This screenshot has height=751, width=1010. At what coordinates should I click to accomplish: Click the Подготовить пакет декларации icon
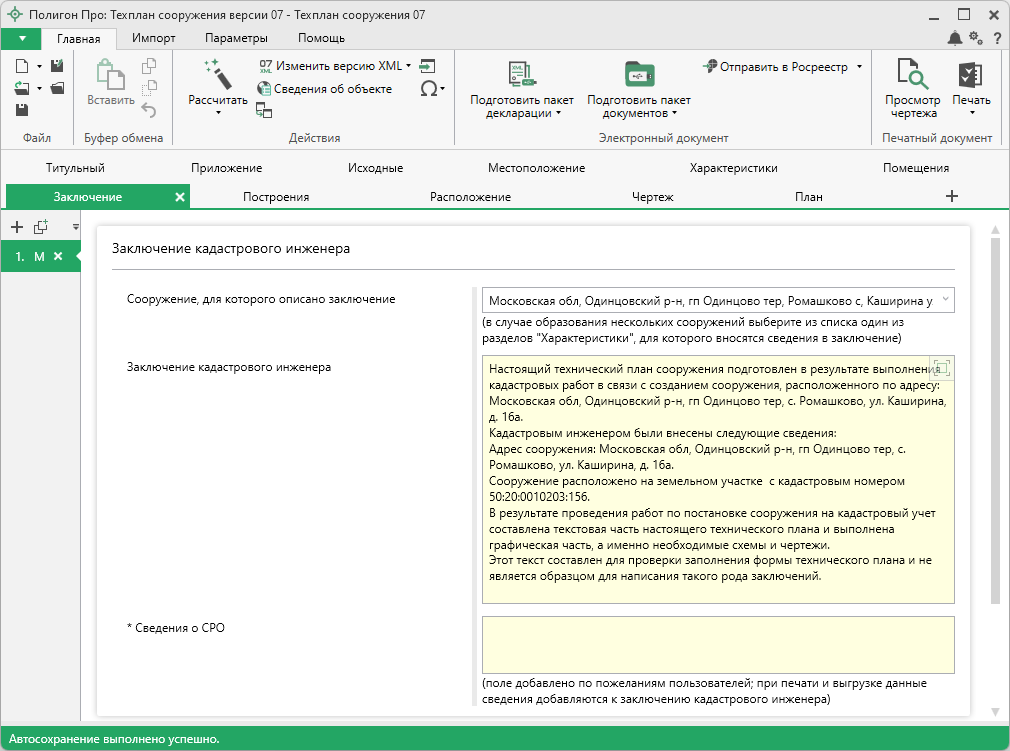tap(521, 75)
